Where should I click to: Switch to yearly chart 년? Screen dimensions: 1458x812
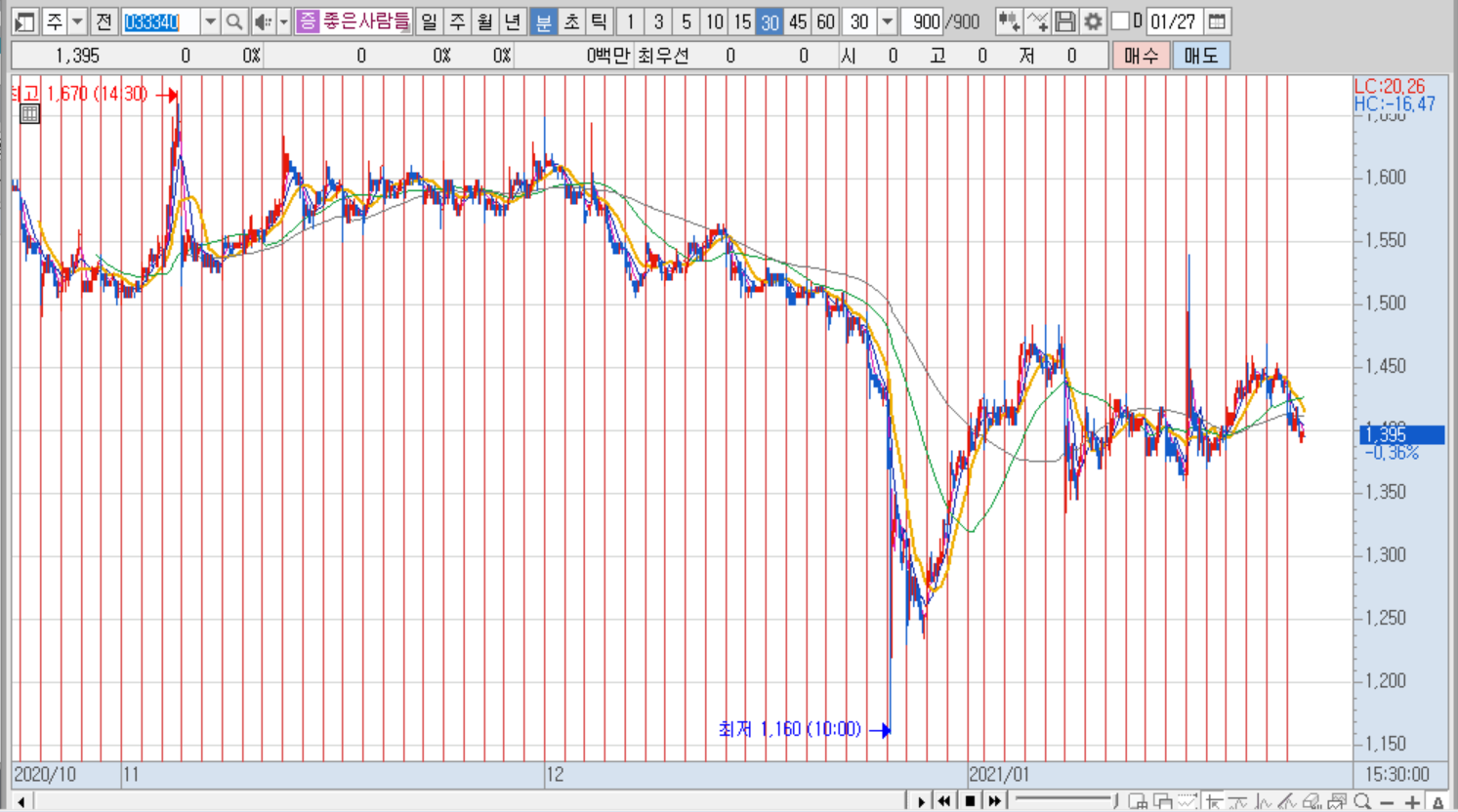coord(513,21)
